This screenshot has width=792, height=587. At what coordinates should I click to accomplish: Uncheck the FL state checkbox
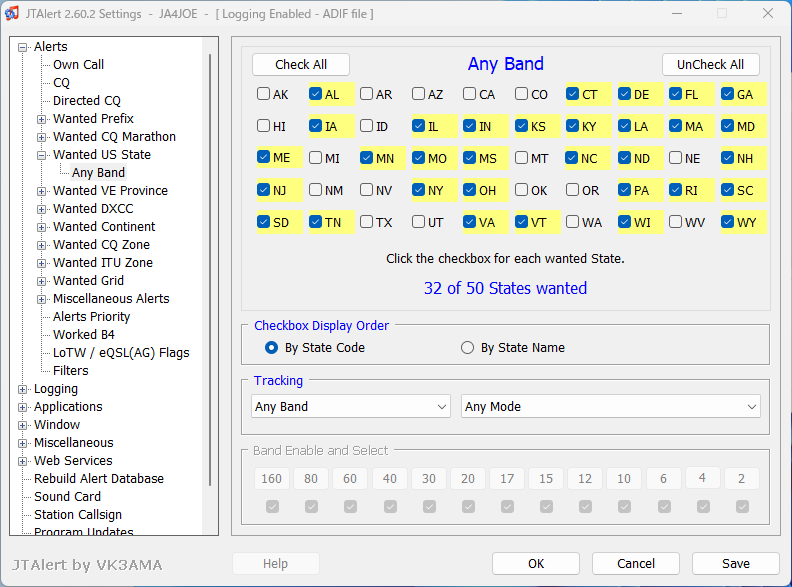(675, 94)
